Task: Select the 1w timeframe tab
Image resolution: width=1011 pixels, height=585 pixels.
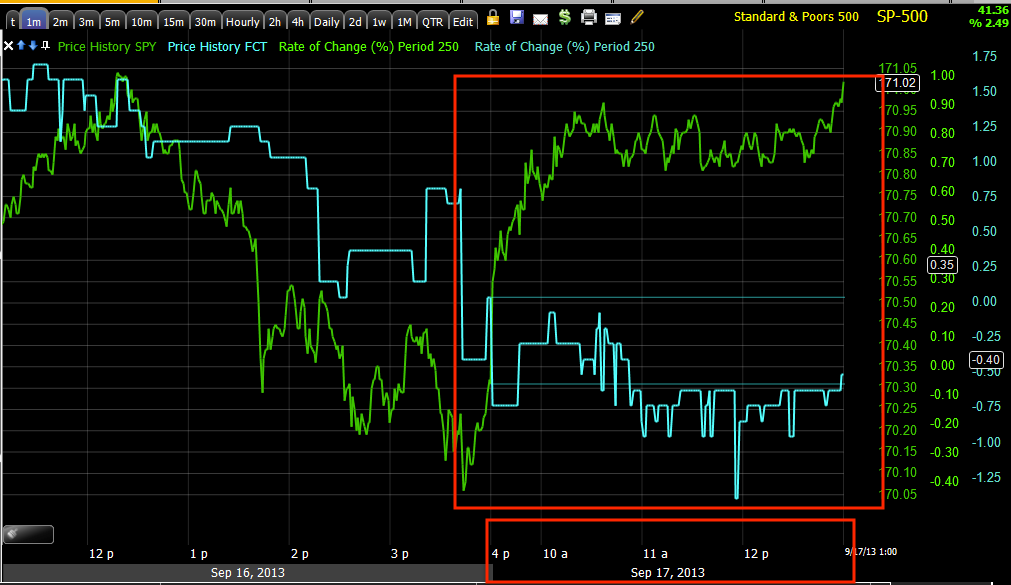Action: click(379, 21)
